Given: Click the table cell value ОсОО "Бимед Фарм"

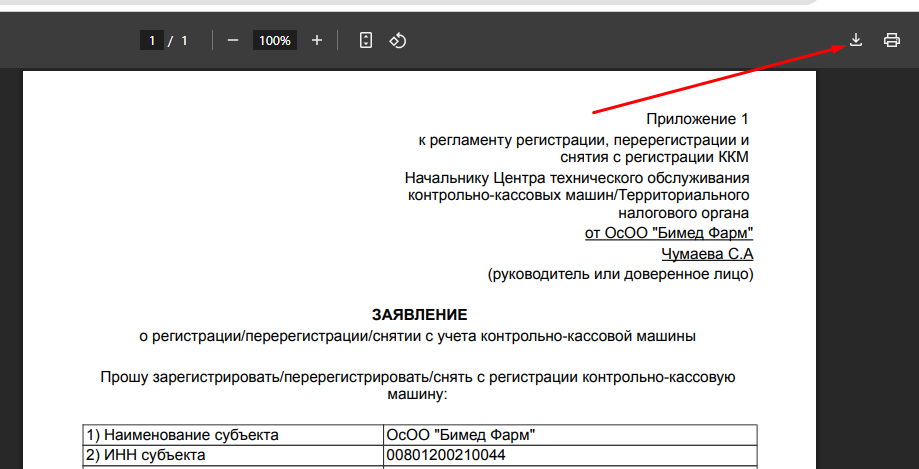Looking at the screenshot, I should pyautogui.click(x=570, y=435).
